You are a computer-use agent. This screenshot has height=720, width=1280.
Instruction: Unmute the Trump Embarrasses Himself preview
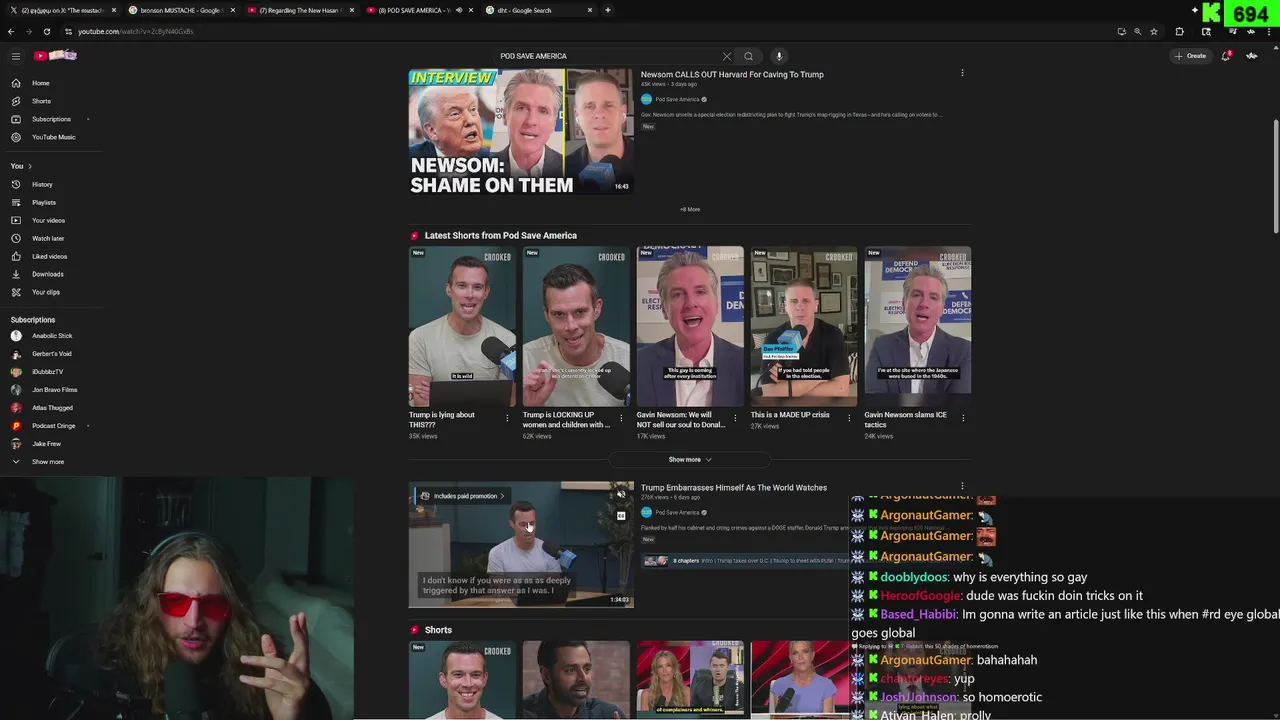pyautogui.click(x=621, y=494)
